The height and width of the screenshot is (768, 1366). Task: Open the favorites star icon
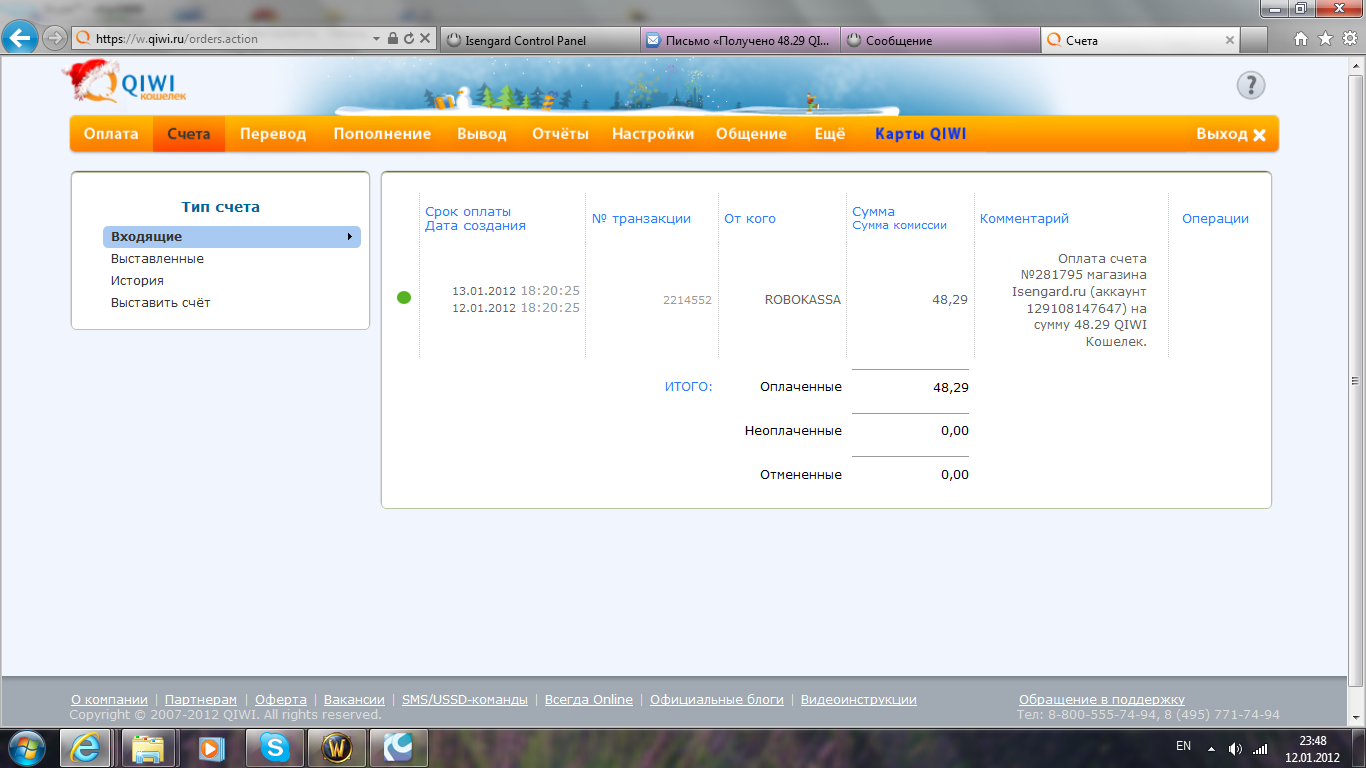(1325, 39)
